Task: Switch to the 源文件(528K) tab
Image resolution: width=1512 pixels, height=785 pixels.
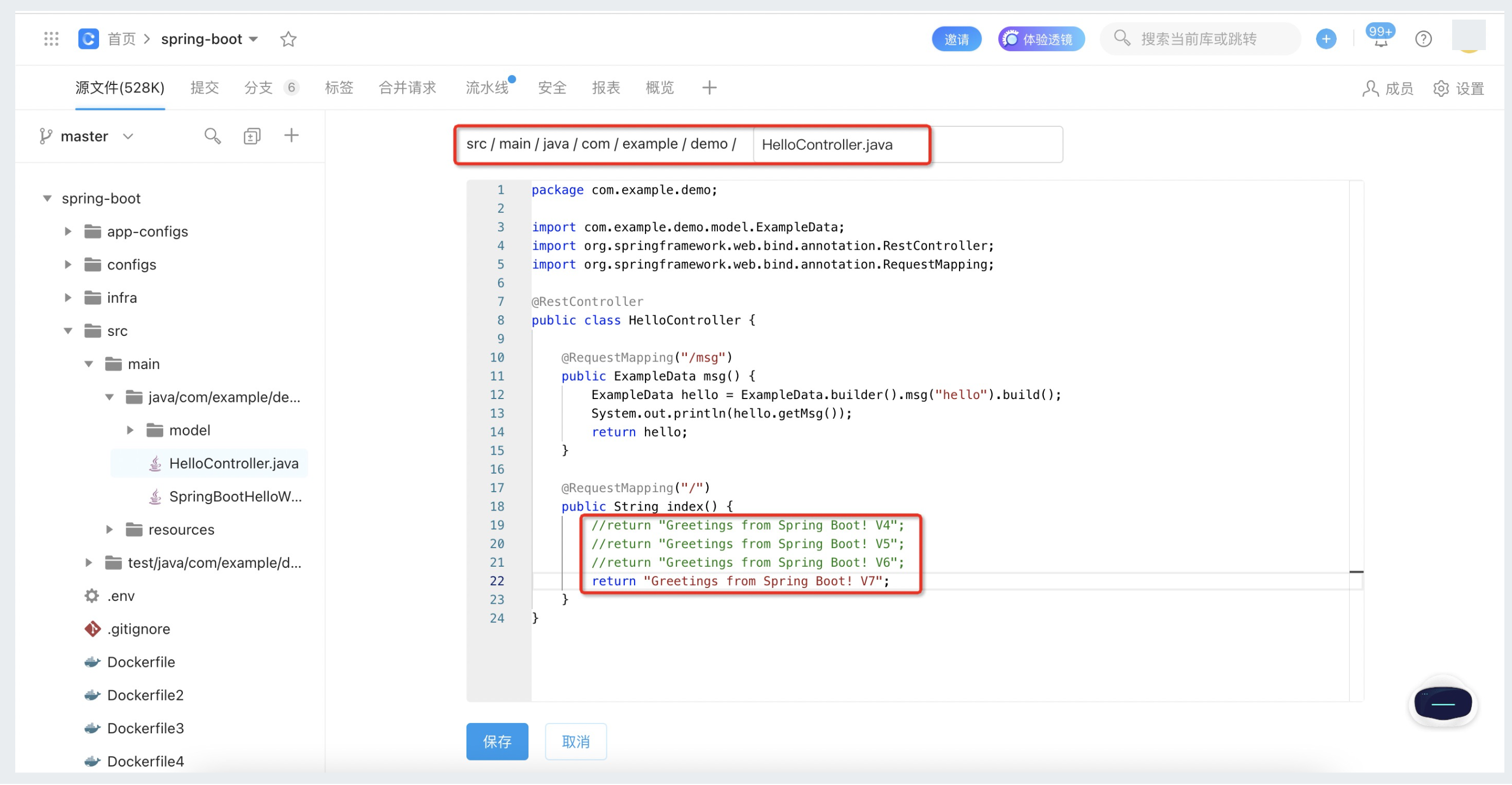Action: [120, 88]
